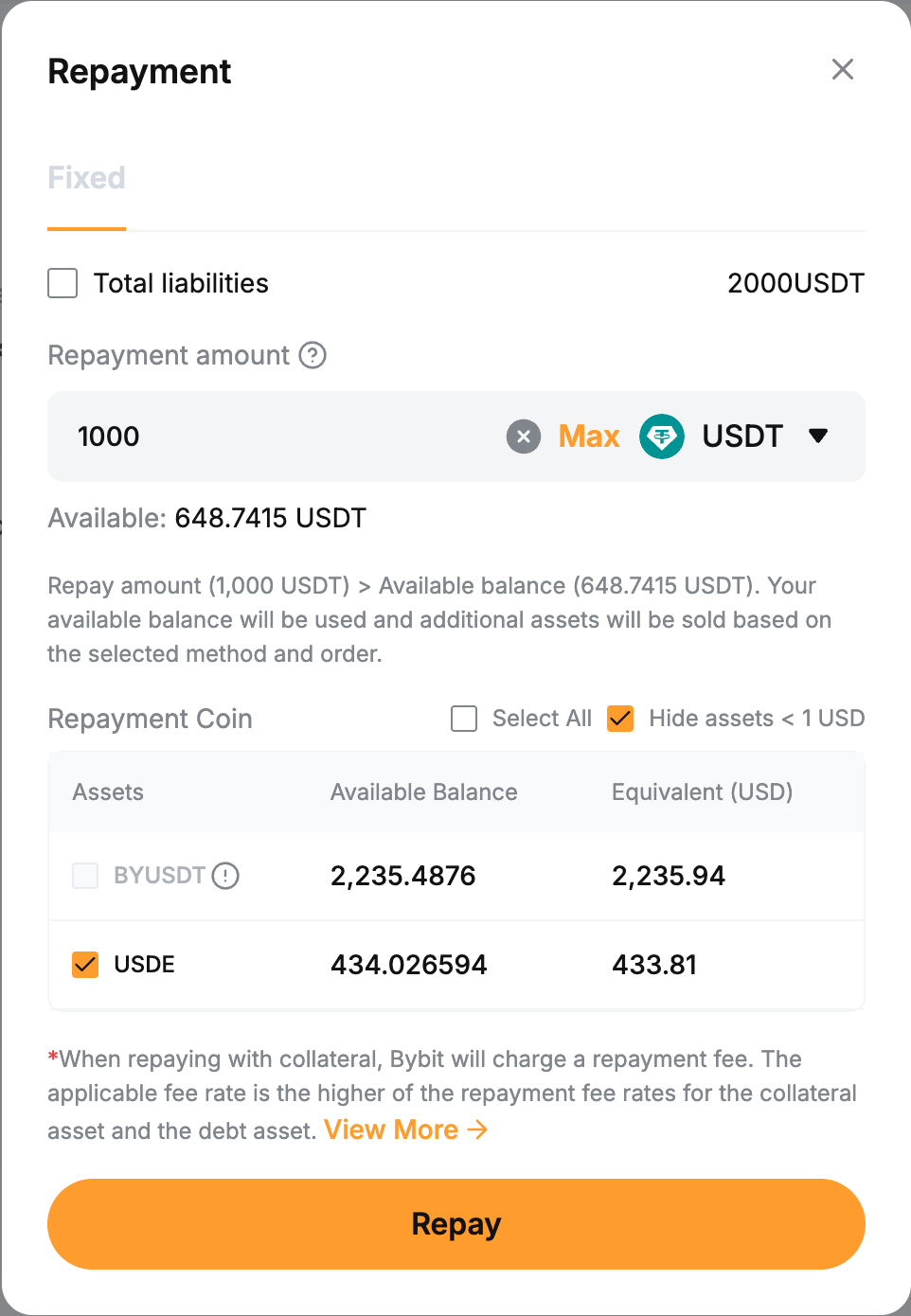Uncheck Hide assets < 1 USD

[x=620, y=719]
